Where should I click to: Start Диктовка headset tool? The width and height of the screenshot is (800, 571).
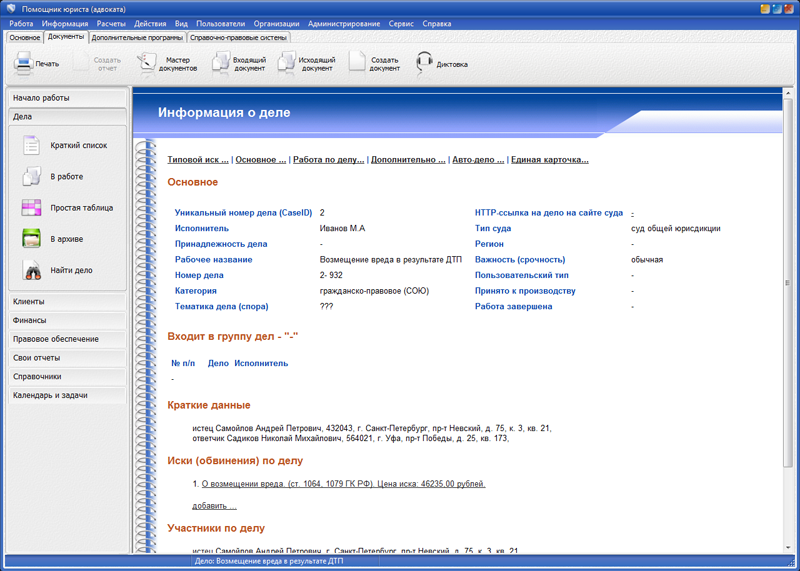(x=425, y=64)
